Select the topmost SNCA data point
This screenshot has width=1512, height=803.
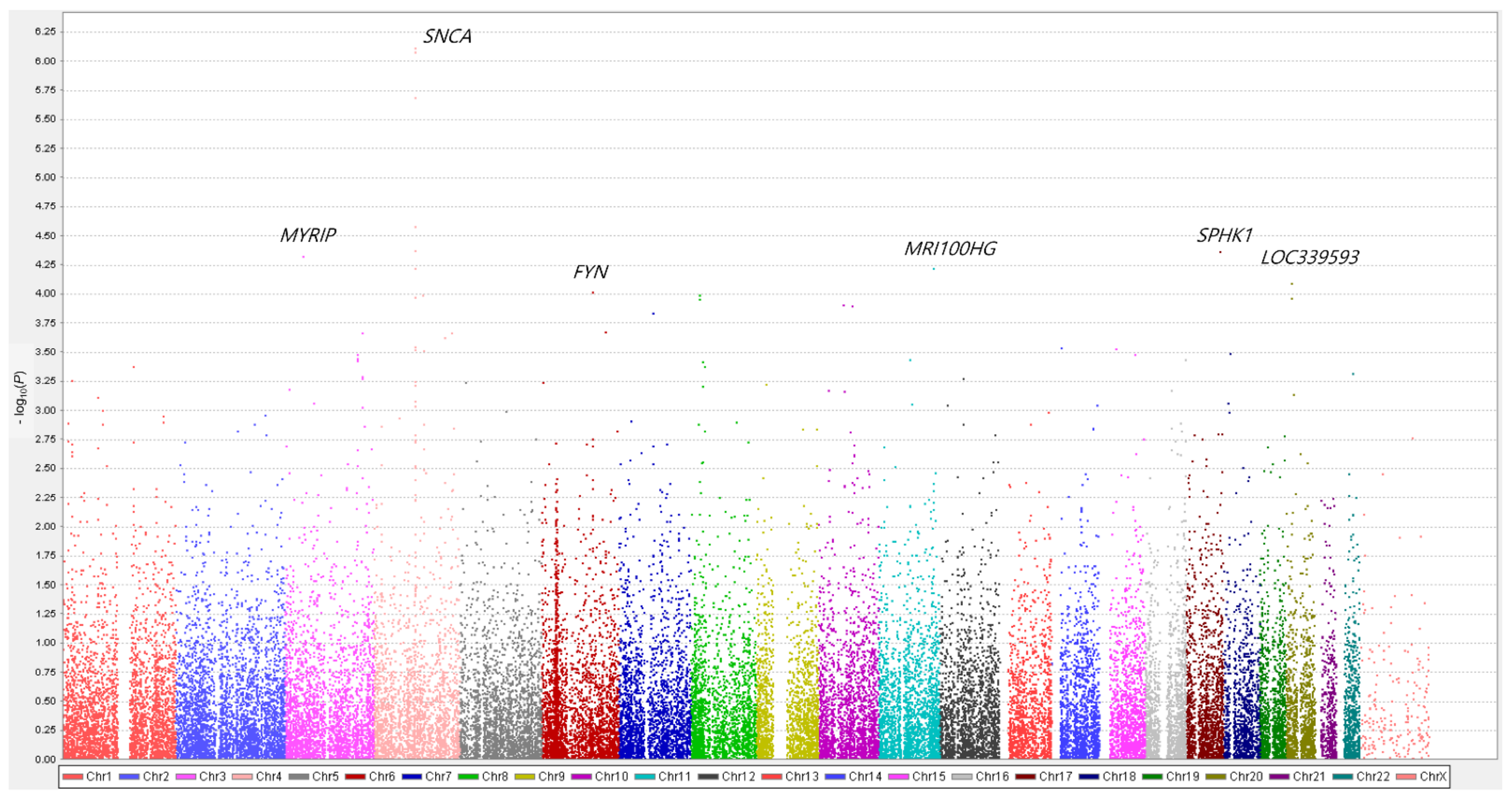pos(416,49)
